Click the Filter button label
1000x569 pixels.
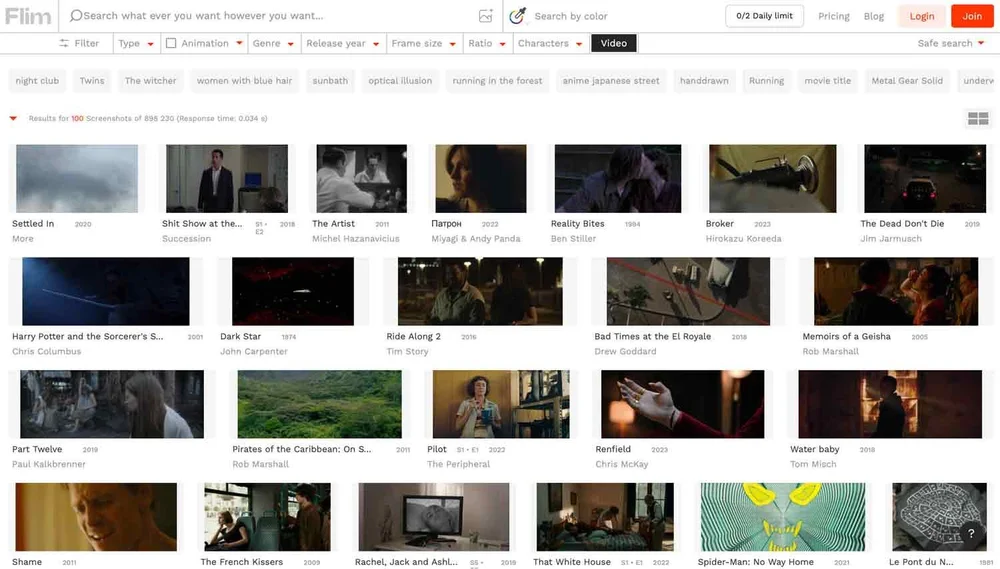point(87,43)
